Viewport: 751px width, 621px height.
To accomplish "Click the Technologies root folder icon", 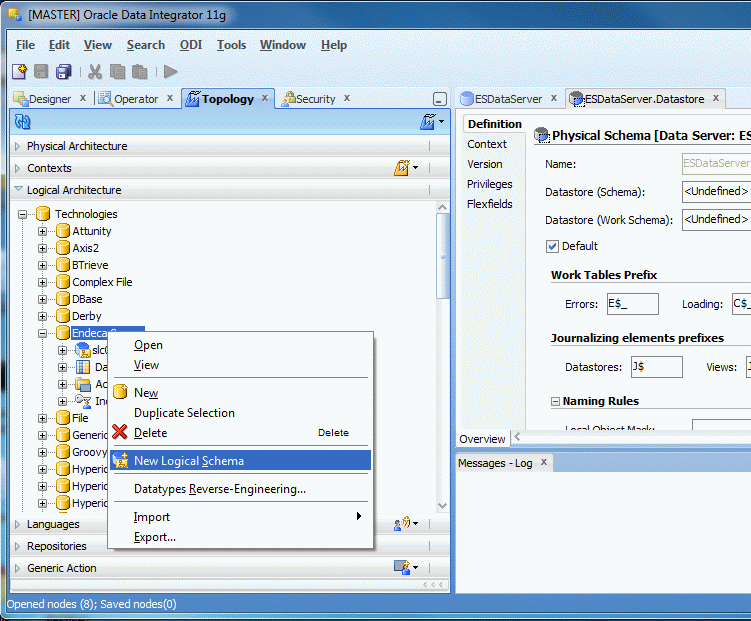I will point(43,214).
